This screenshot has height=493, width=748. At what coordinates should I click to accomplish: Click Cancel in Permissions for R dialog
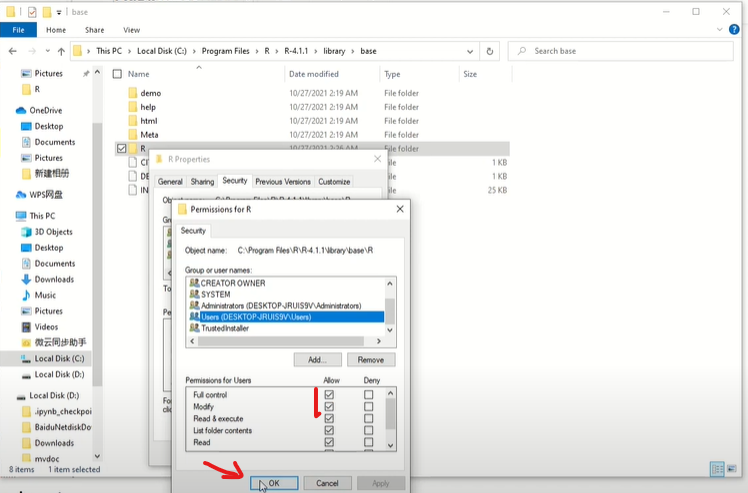click(x=327, y=483)
